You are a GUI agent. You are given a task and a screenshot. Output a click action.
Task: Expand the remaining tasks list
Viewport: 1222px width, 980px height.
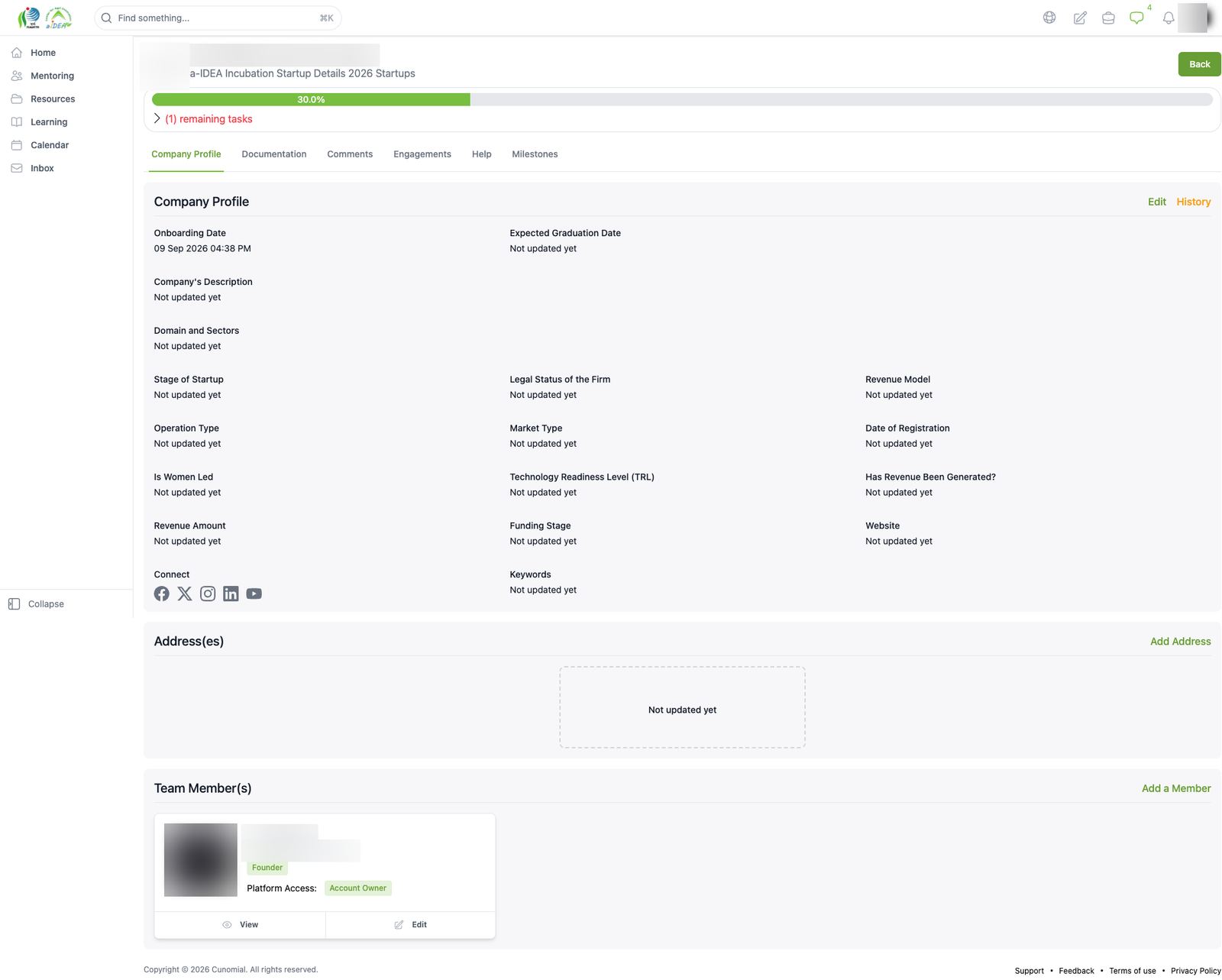[x=203, y=119]
